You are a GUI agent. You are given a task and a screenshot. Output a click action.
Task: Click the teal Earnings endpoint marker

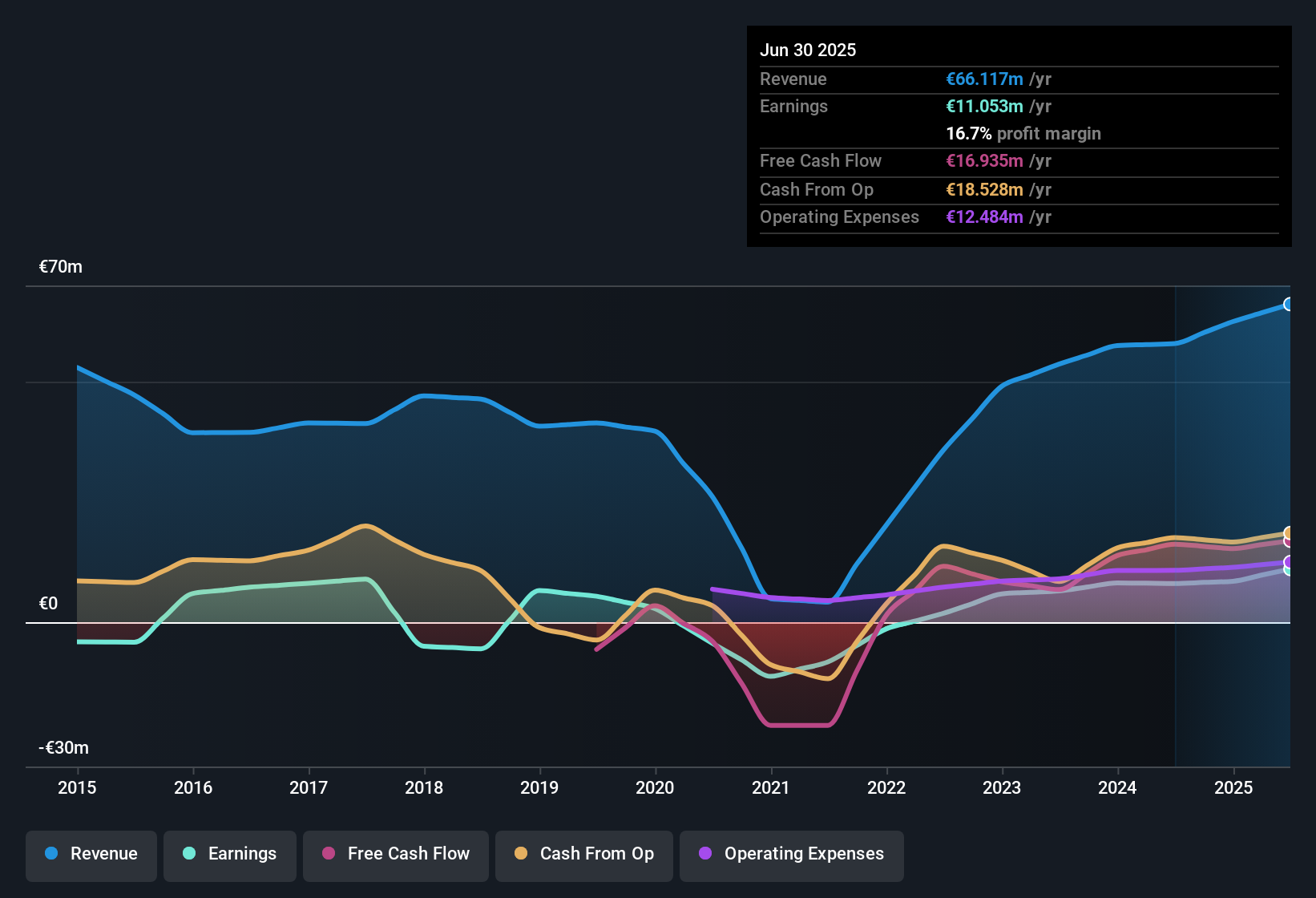[1288, 572]
